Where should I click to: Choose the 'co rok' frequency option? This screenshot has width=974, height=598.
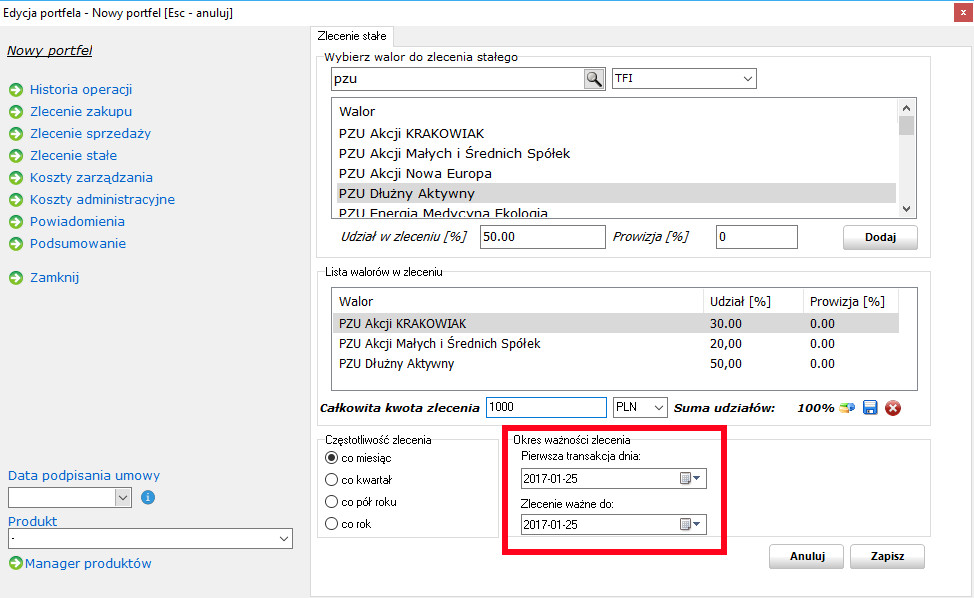point(332,524)
